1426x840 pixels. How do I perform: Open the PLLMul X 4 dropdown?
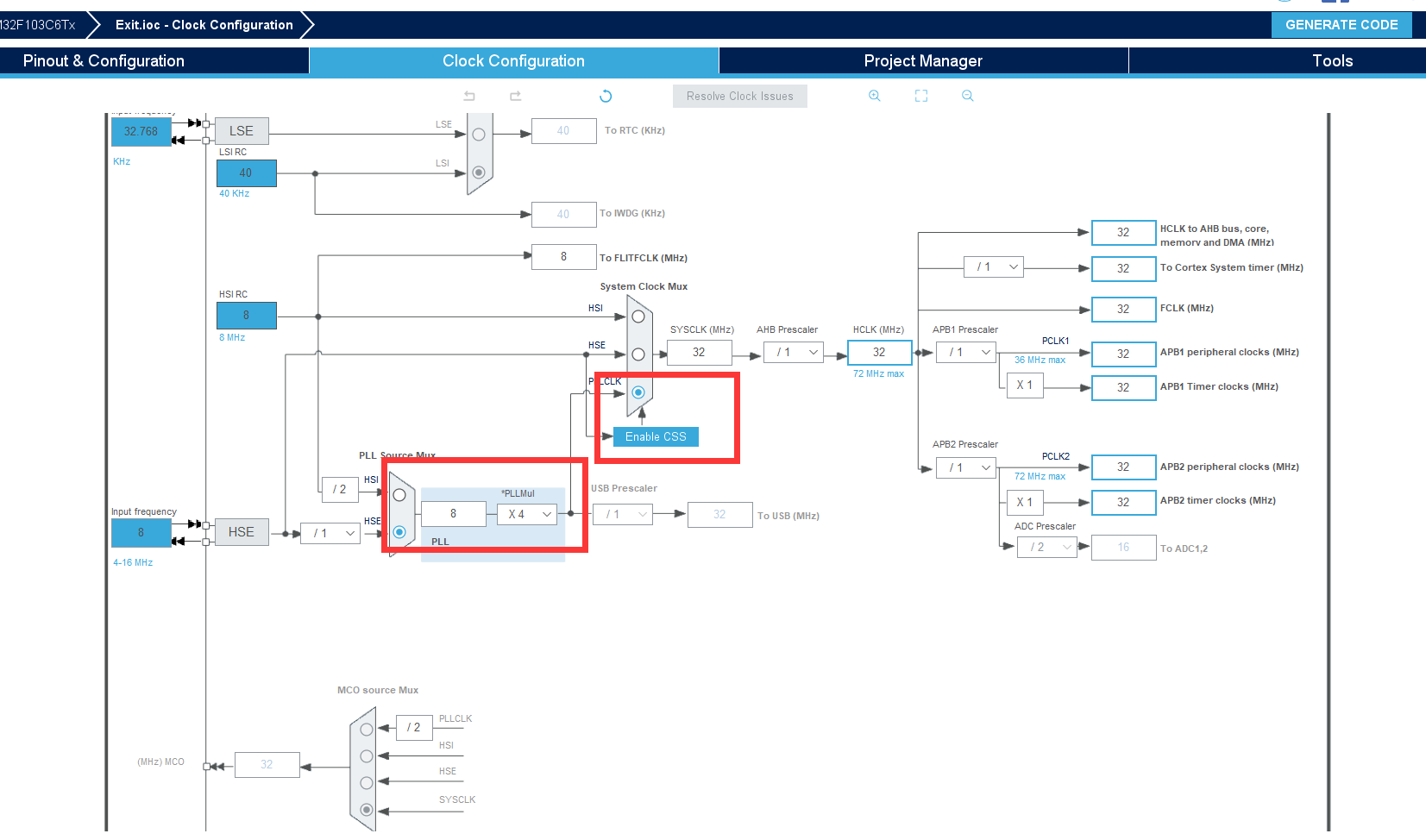tap(528, 514)
